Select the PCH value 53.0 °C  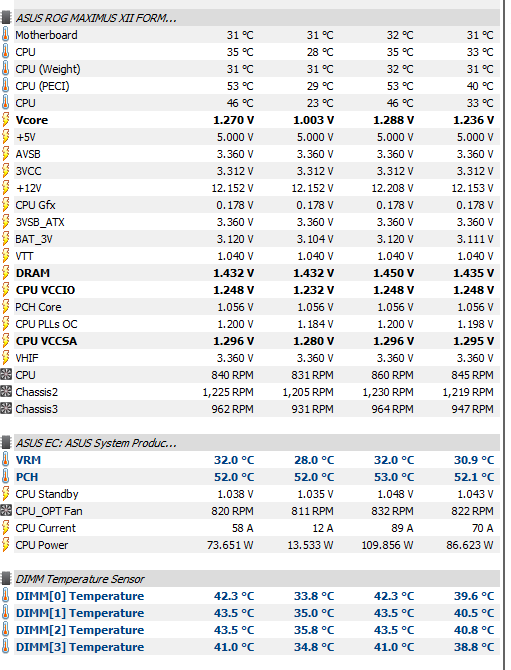[394, 477]
